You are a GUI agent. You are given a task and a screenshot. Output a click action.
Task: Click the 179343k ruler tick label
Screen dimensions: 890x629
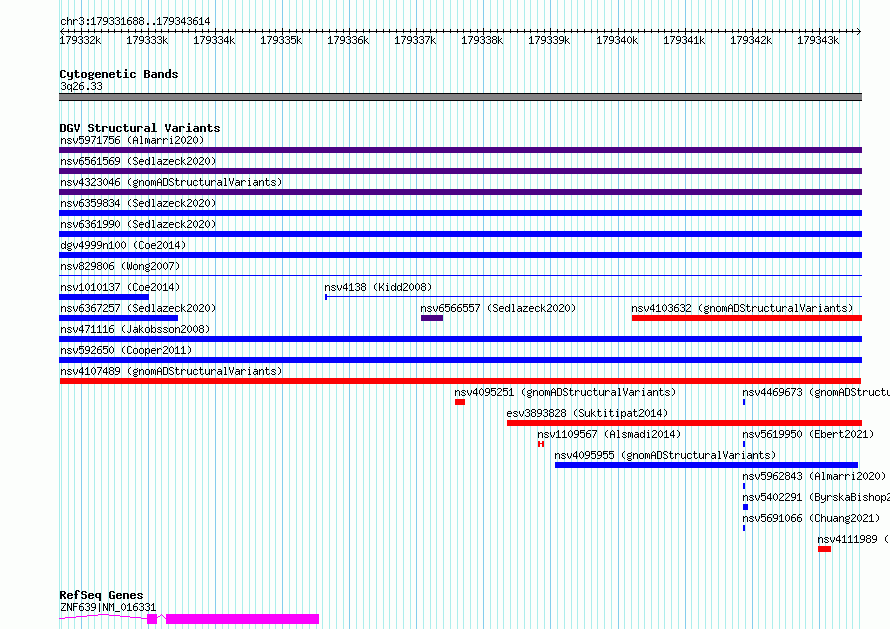coord(818,40)
